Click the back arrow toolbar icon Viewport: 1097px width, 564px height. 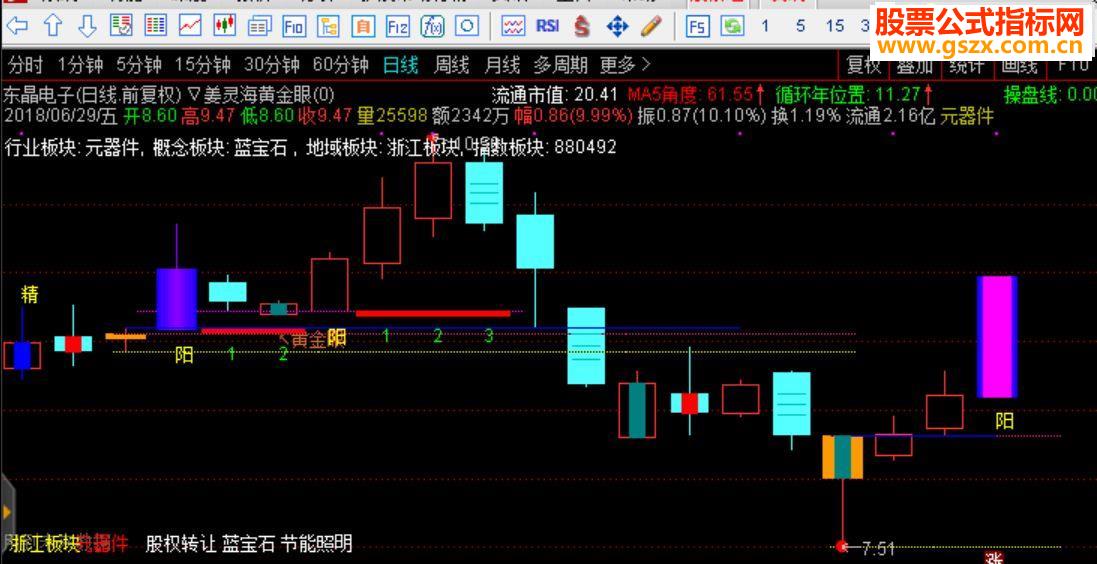coord(16,27)
